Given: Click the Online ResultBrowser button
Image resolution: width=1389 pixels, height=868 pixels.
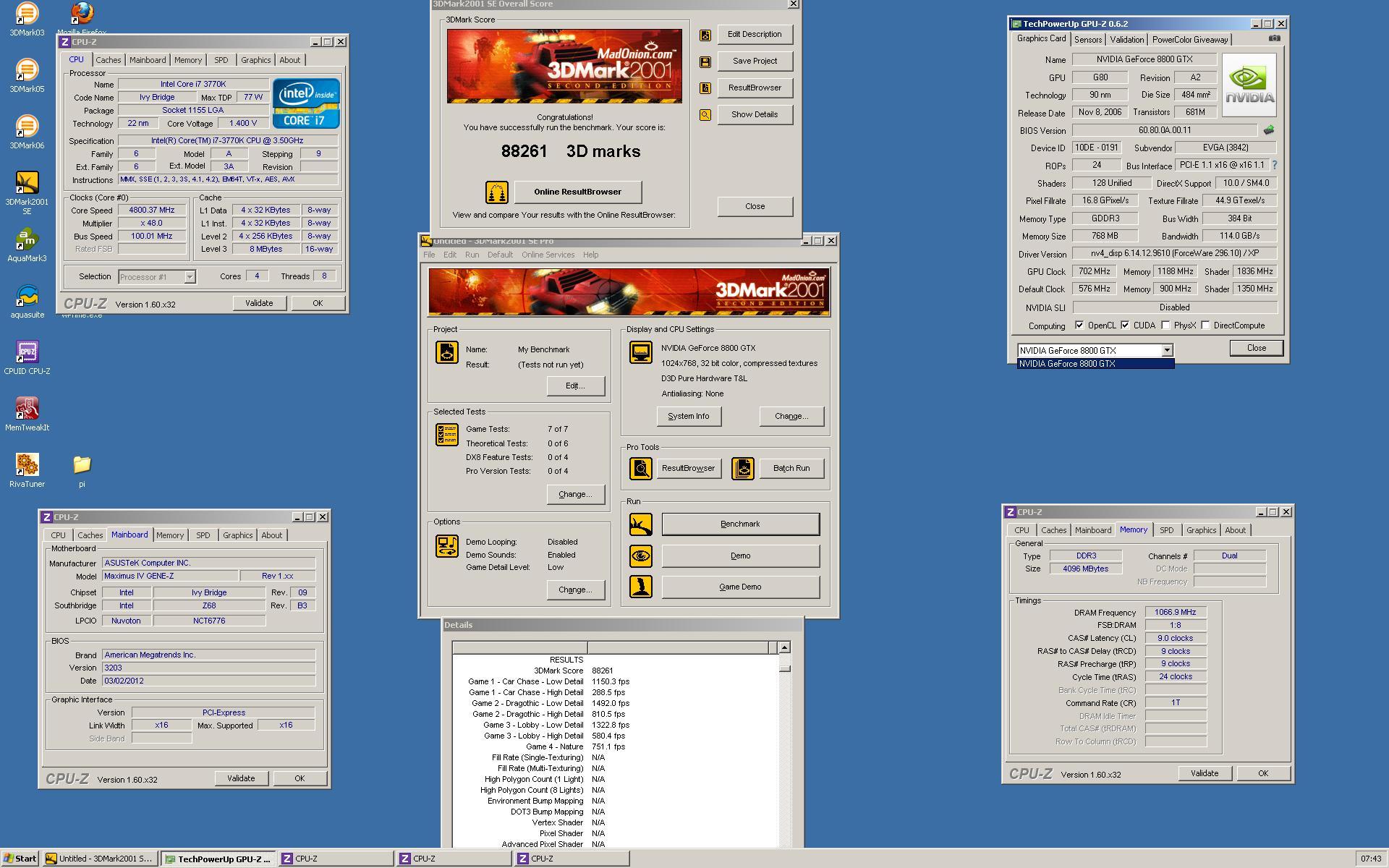Looking at the screenshot, I should pyautogui.click(x=577, y=192).
